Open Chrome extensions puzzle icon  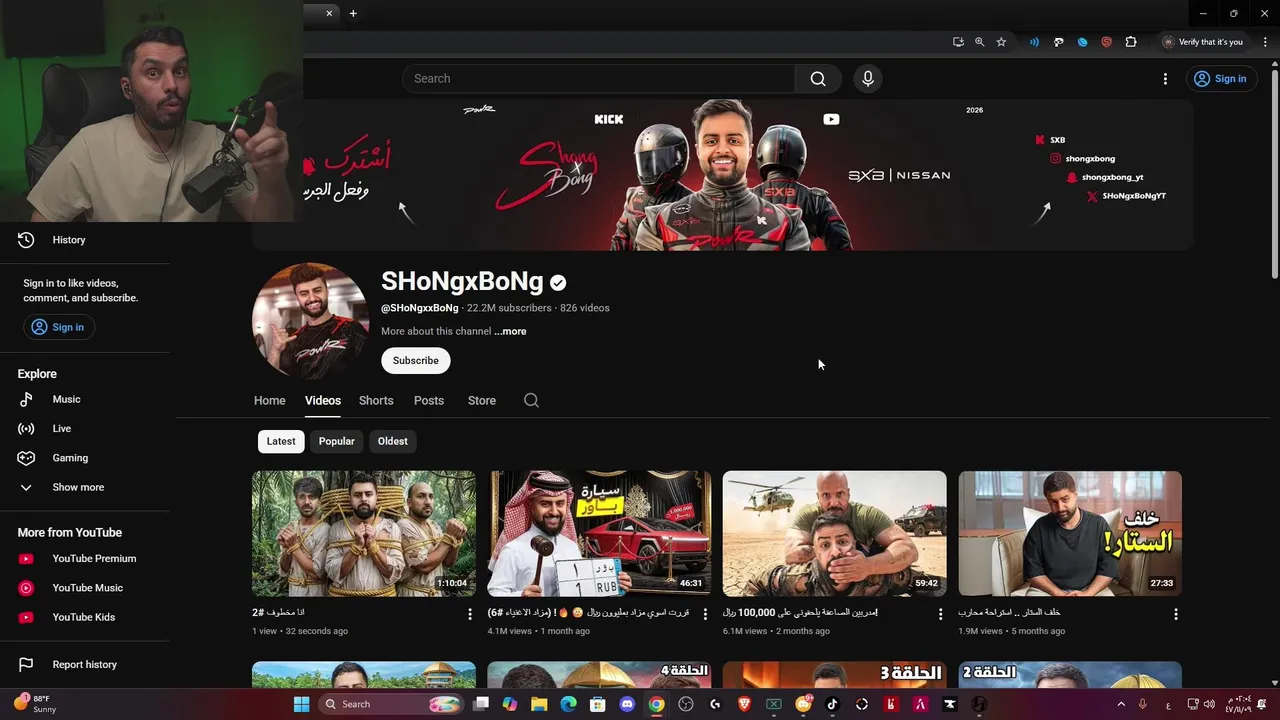(x=1131, y=42)
